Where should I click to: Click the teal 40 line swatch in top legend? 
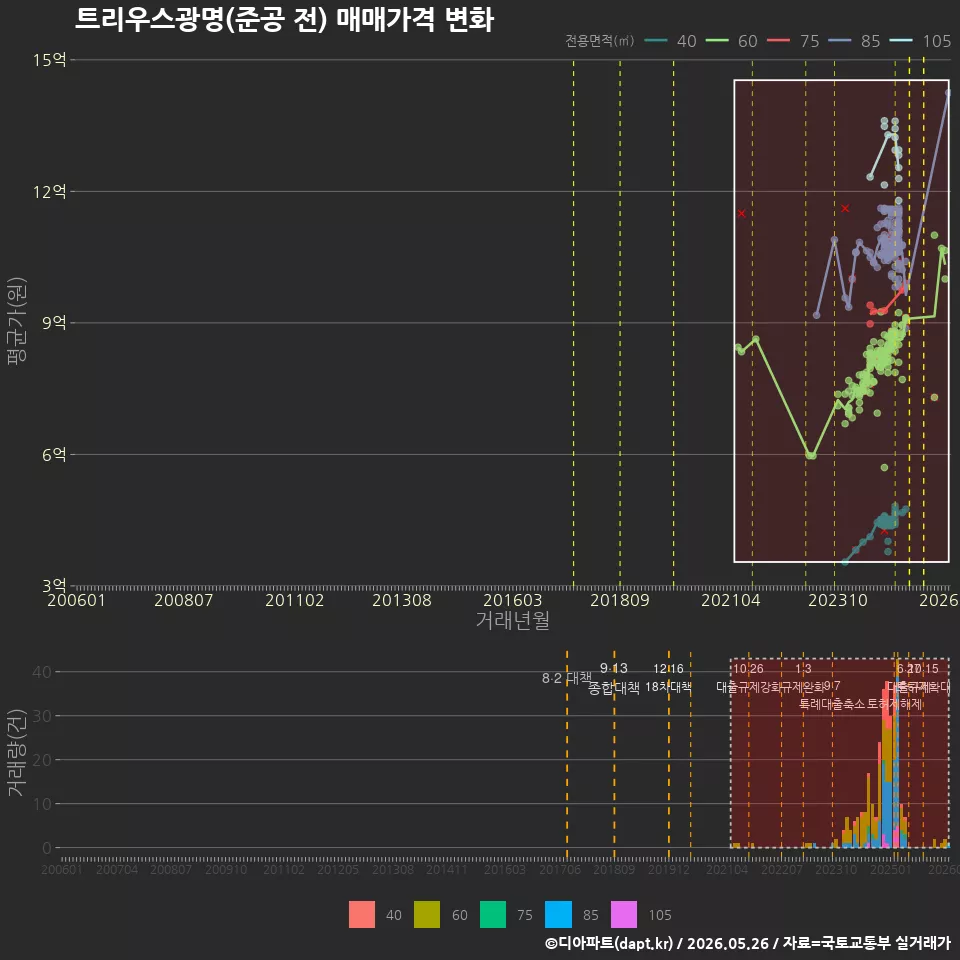click(x=656, y=41)
